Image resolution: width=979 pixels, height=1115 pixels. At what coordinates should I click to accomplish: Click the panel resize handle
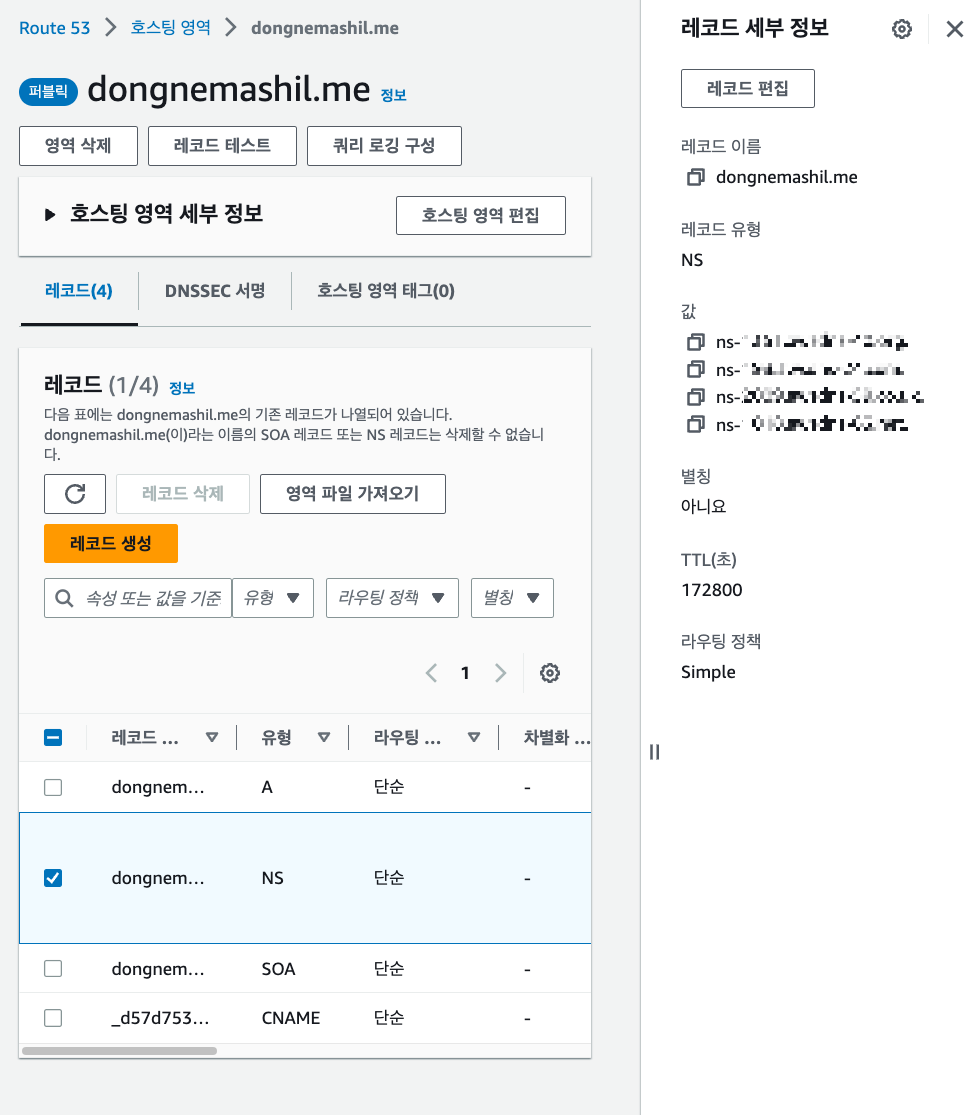click(x=654, y=752)
